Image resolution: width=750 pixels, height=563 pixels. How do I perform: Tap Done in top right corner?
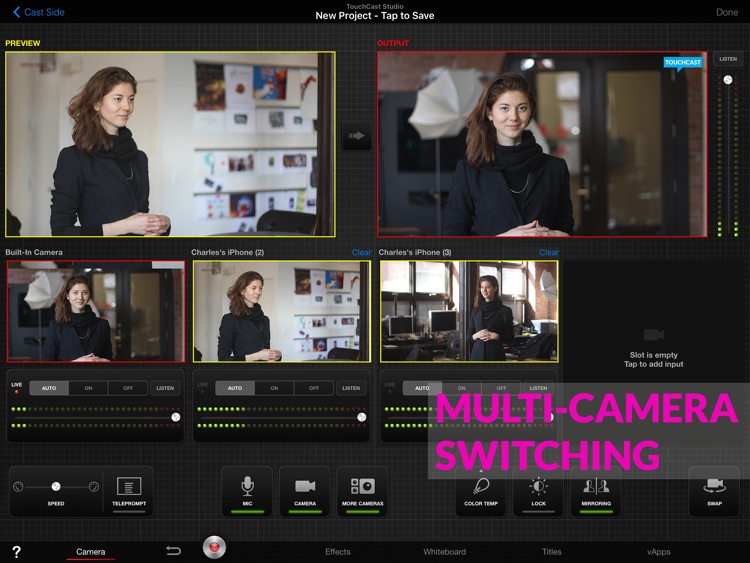tap(727, 12)
